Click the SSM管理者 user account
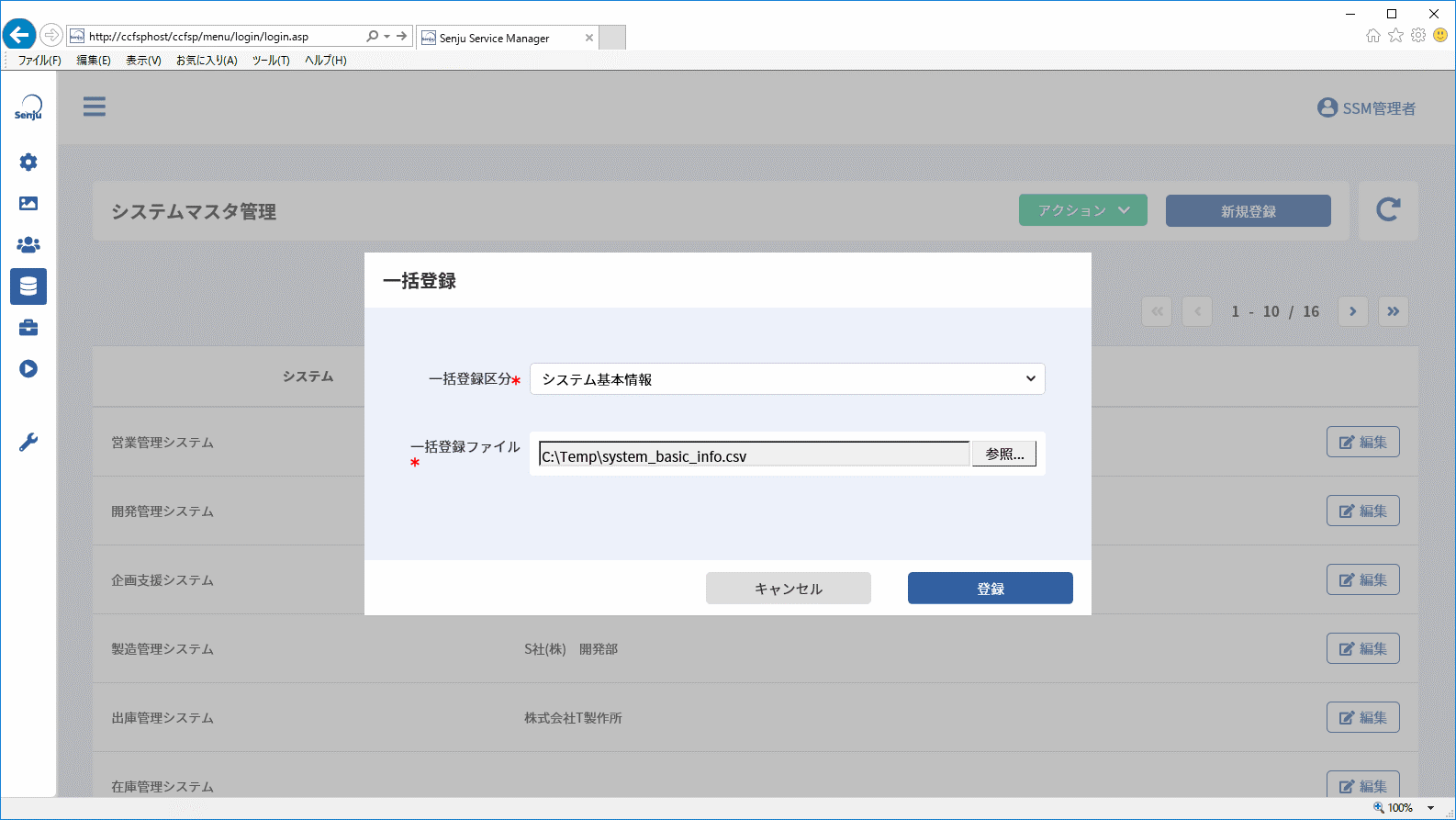The image size is (1456, 820). coord(1366,108)
